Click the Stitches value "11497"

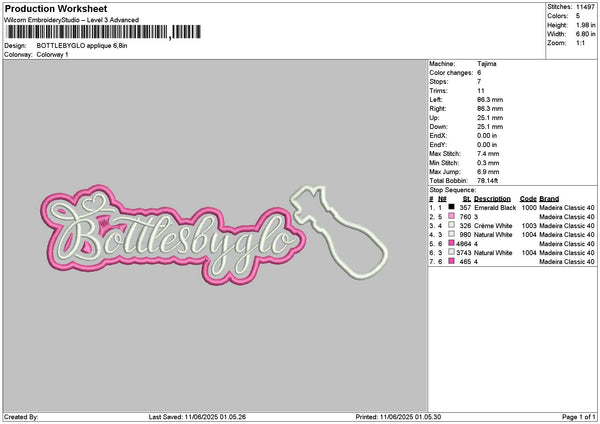pos(585,7)
